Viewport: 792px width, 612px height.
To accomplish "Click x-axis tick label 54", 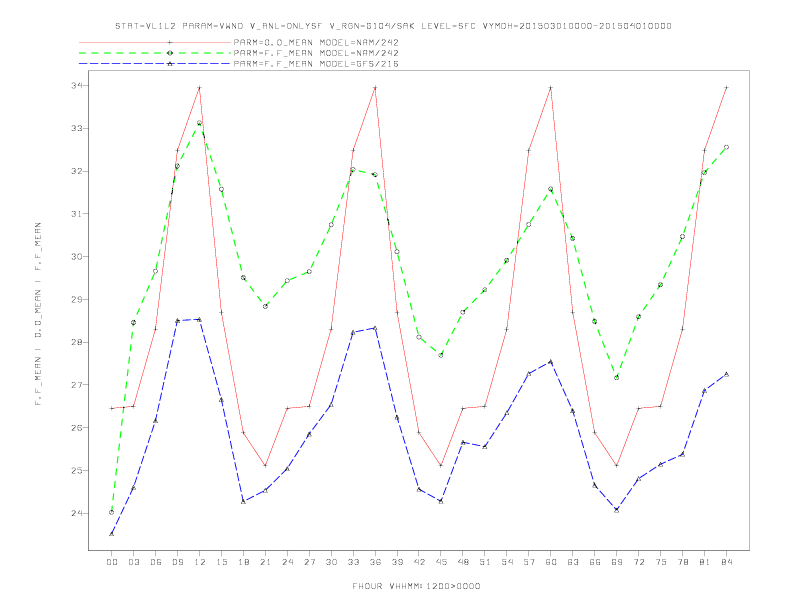I will pyautogui.click(x=507, y=562).
